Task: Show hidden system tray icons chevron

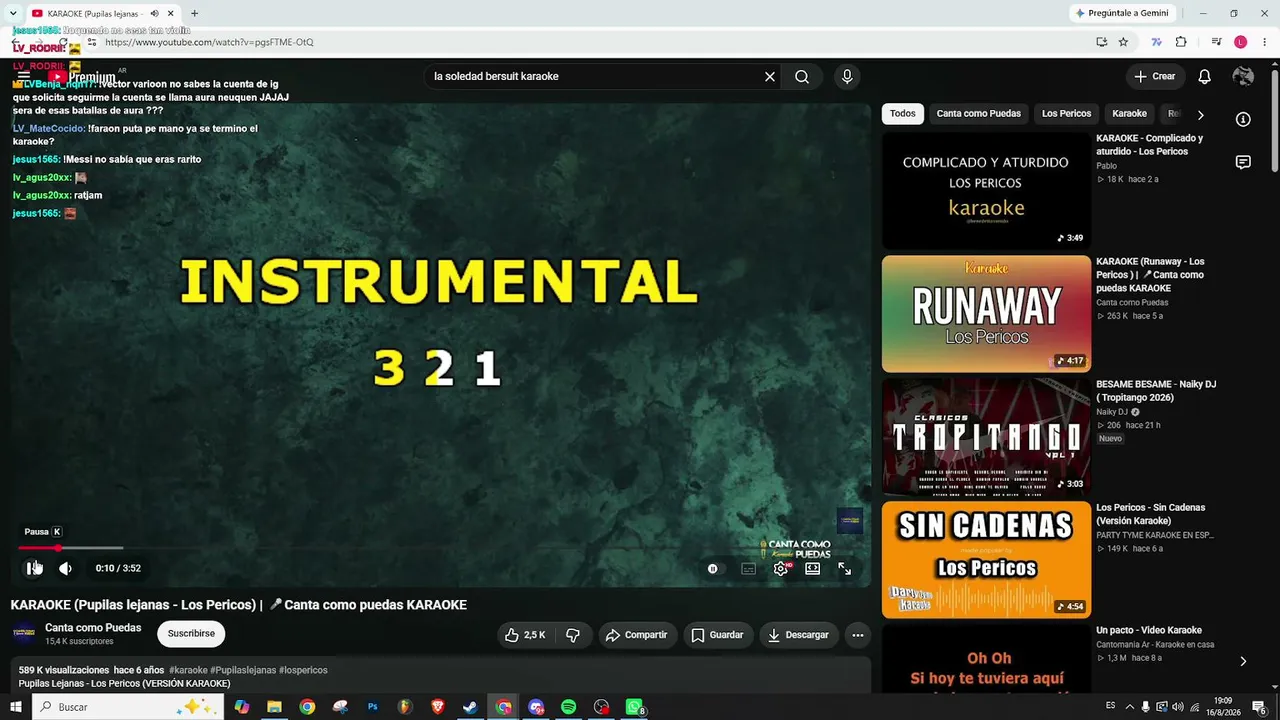Action: (1130, 707)
